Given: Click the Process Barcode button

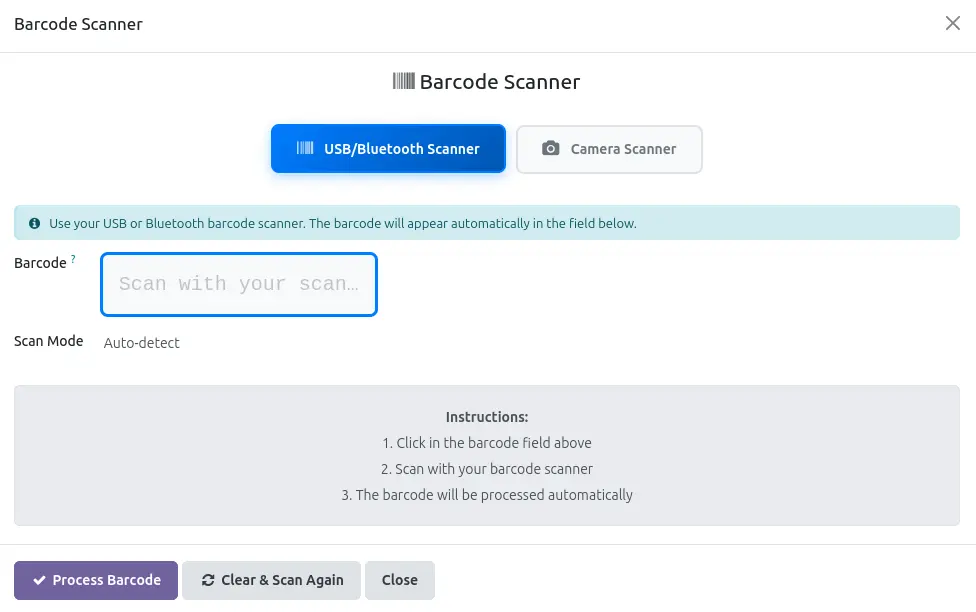Looking at the screenshot, I should [x=96, y=580].
